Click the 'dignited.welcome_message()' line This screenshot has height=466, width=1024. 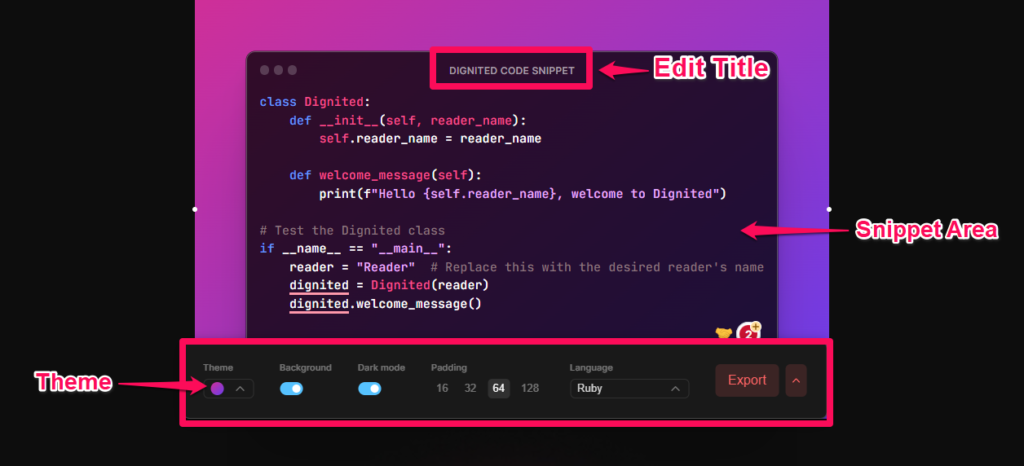tap(385, 304)
